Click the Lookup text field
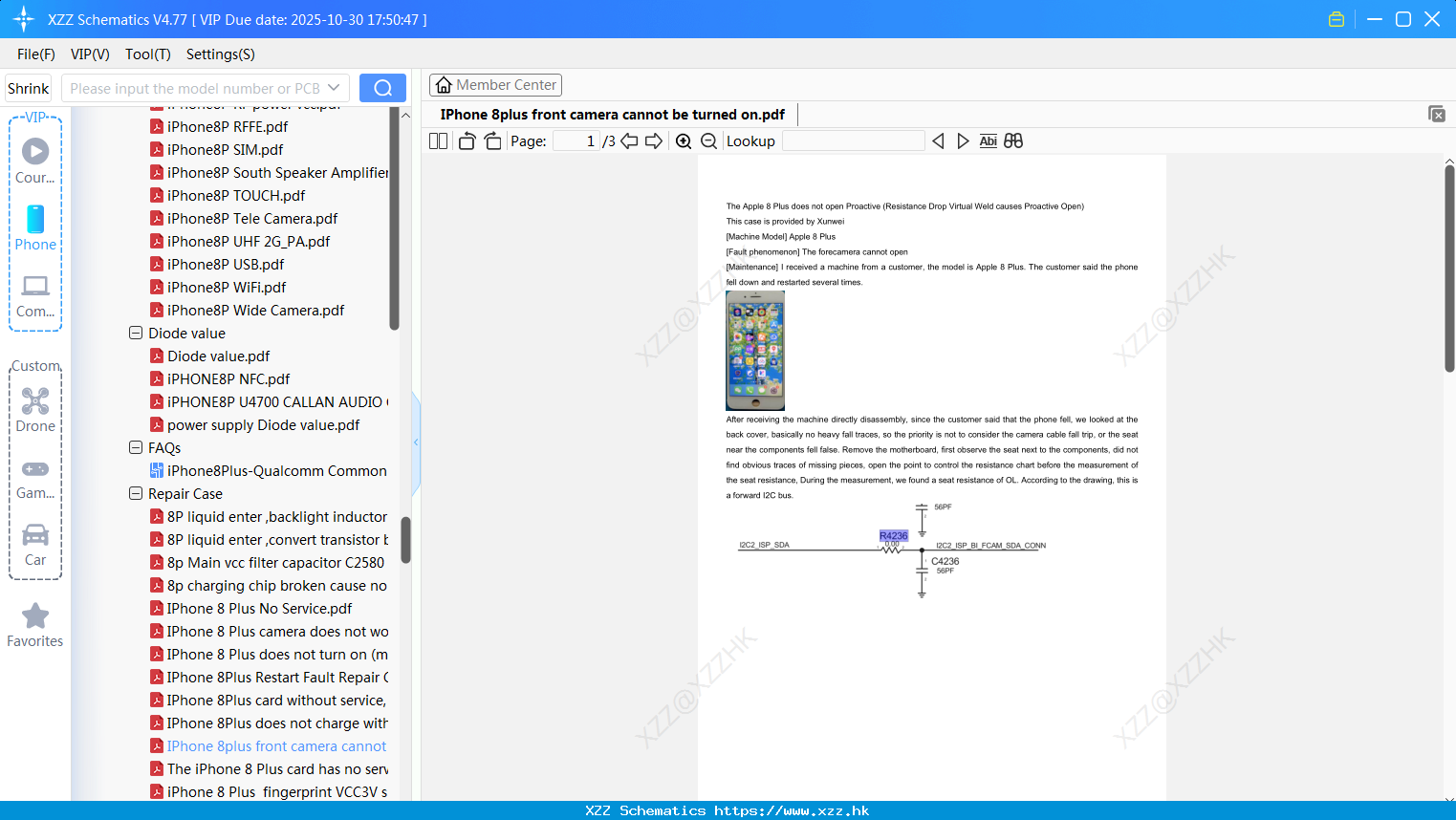 pos(853,141)
